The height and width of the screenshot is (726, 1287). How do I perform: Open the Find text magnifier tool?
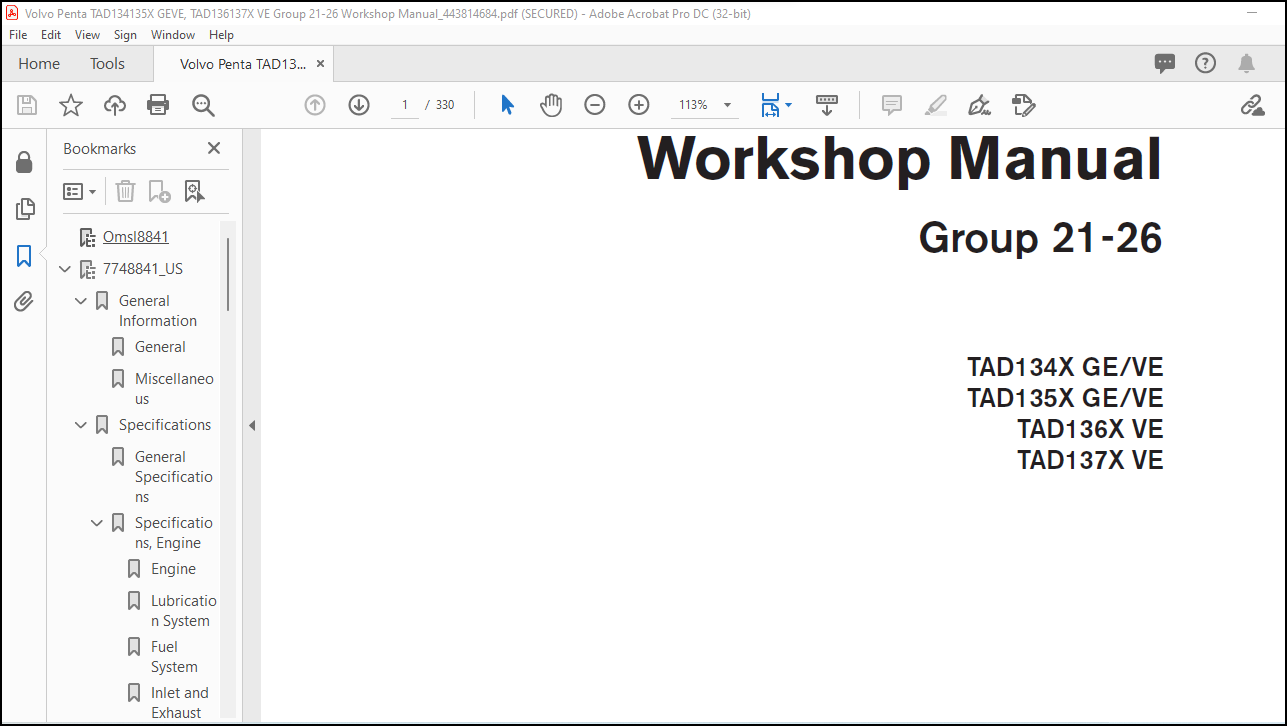(203, 105)
